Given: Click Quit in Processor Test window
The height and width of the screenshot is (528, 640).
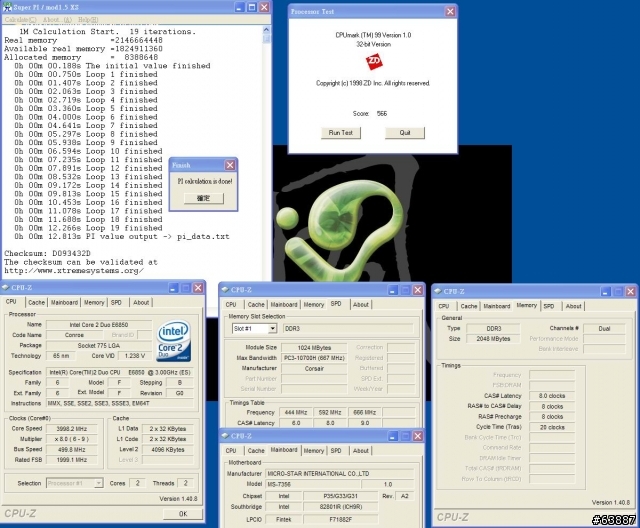Looking at the screenshot, I should 404,133.
